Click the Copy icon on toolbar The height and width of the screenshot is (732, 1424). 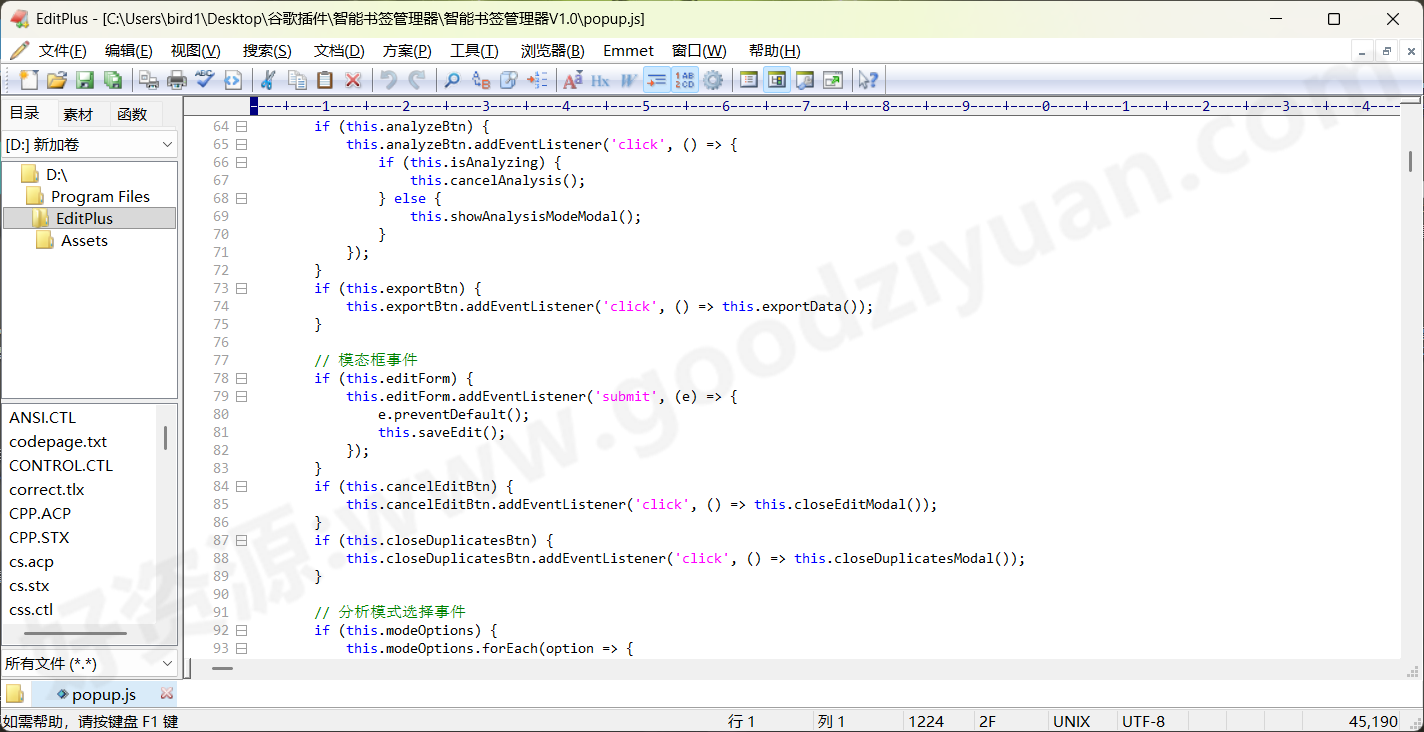(297, 80)
